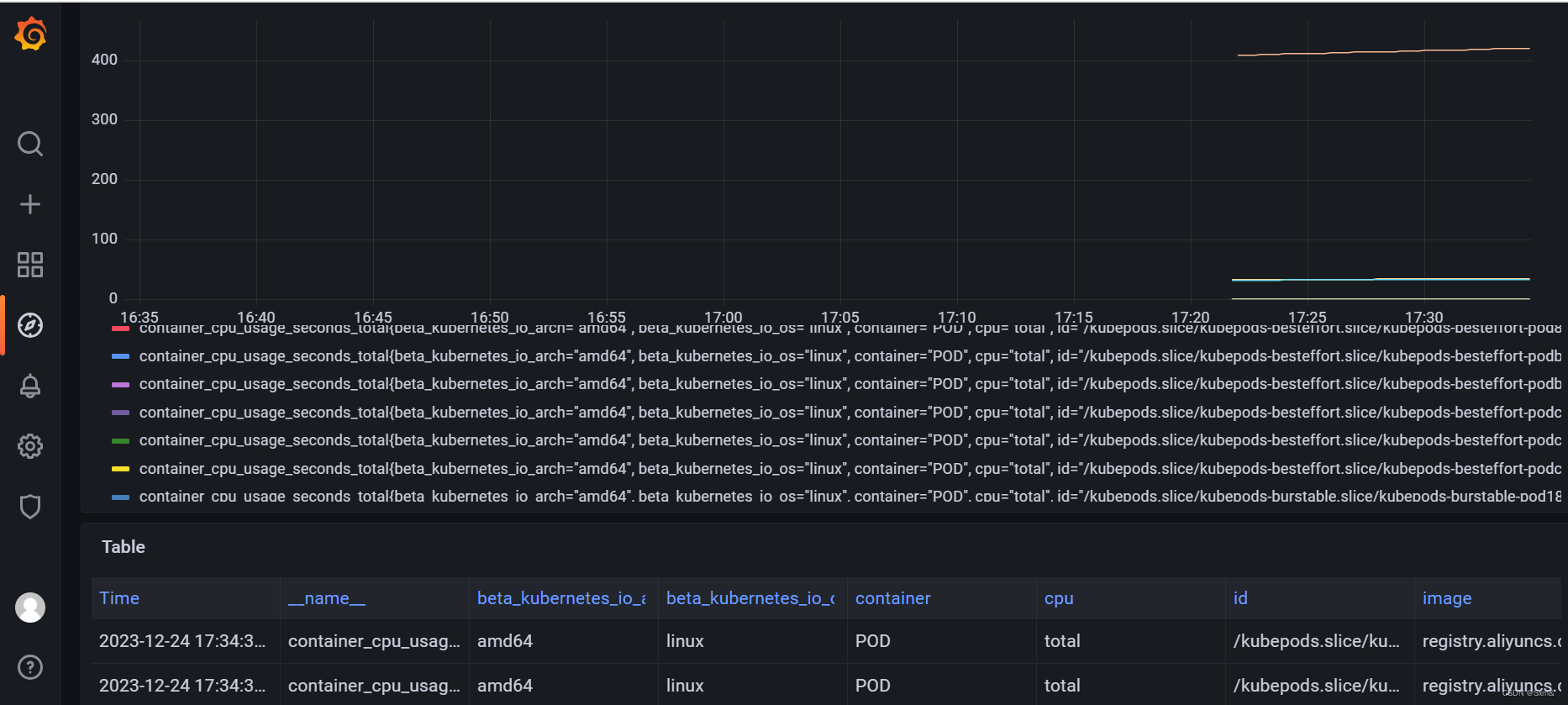Screen dimensions: 1568x705
Task: Sort table by container column
Action: [x=893, y=598]
